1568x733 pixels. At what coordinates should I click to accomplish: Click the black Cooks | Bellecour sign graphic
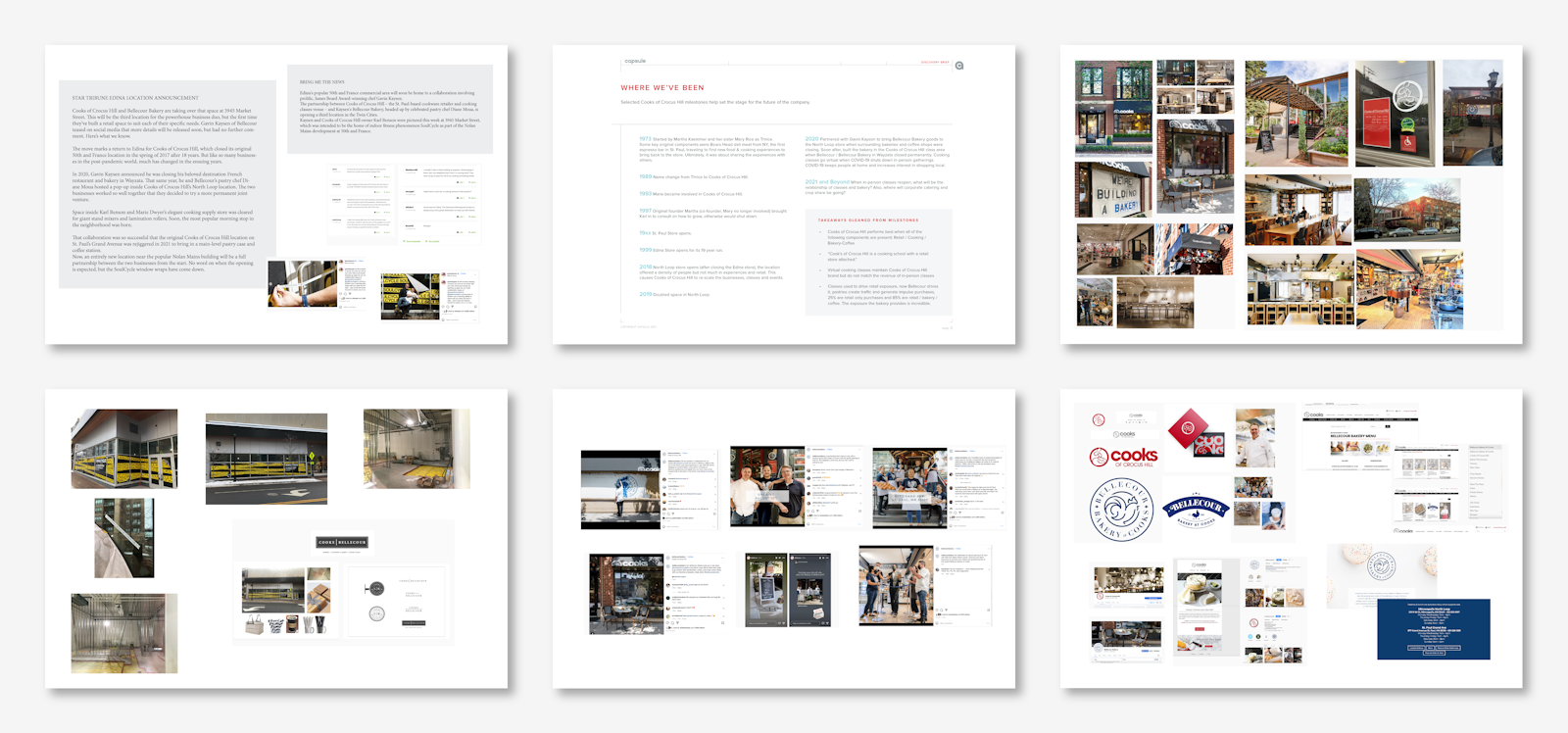[x=342, y=542]
